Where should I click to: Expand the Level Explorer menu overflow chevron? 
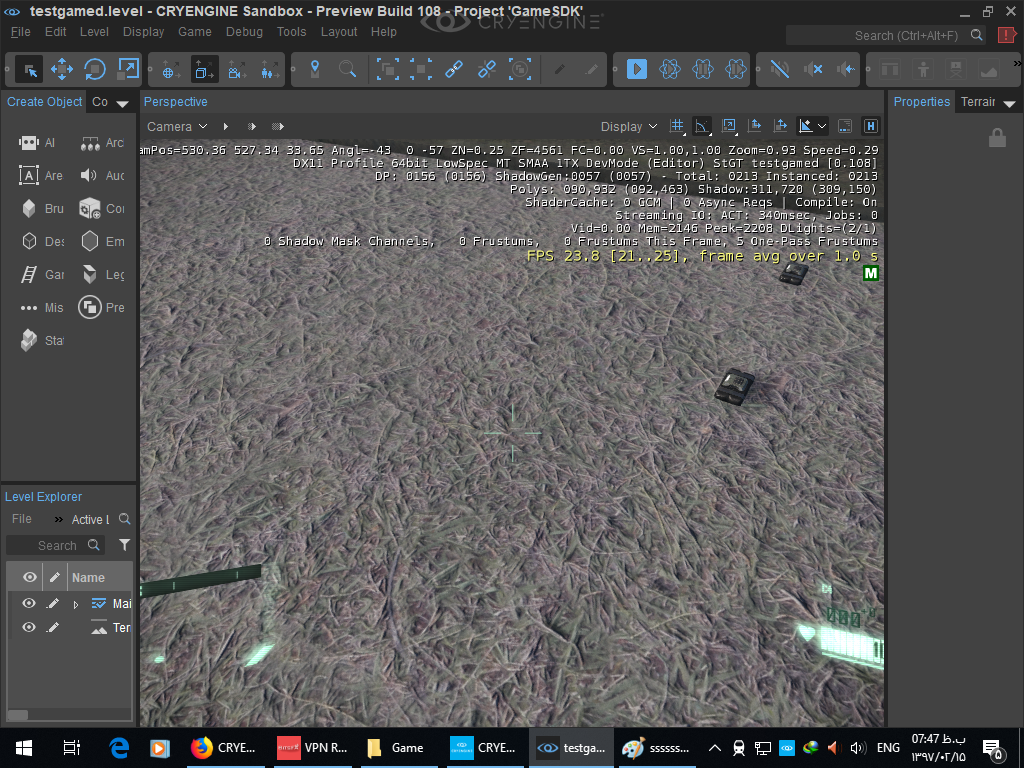pyautogui.click(x=59, y=520)
